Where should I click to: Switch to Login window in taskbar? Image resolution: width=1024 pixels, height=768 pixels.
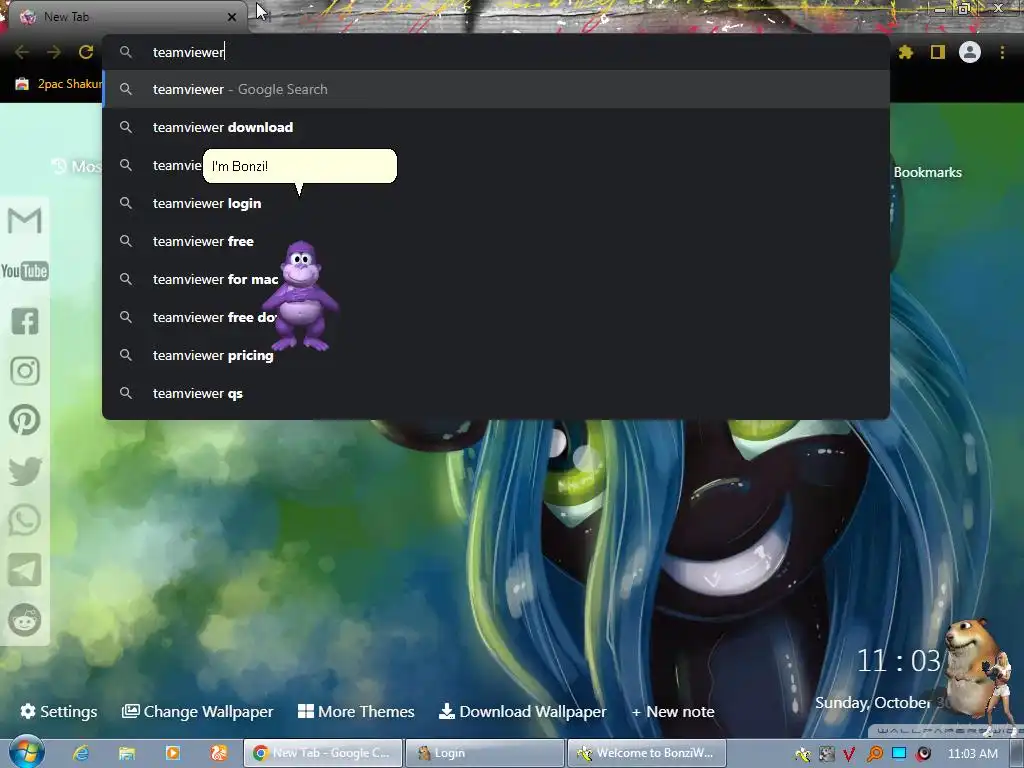click(485, 753)
